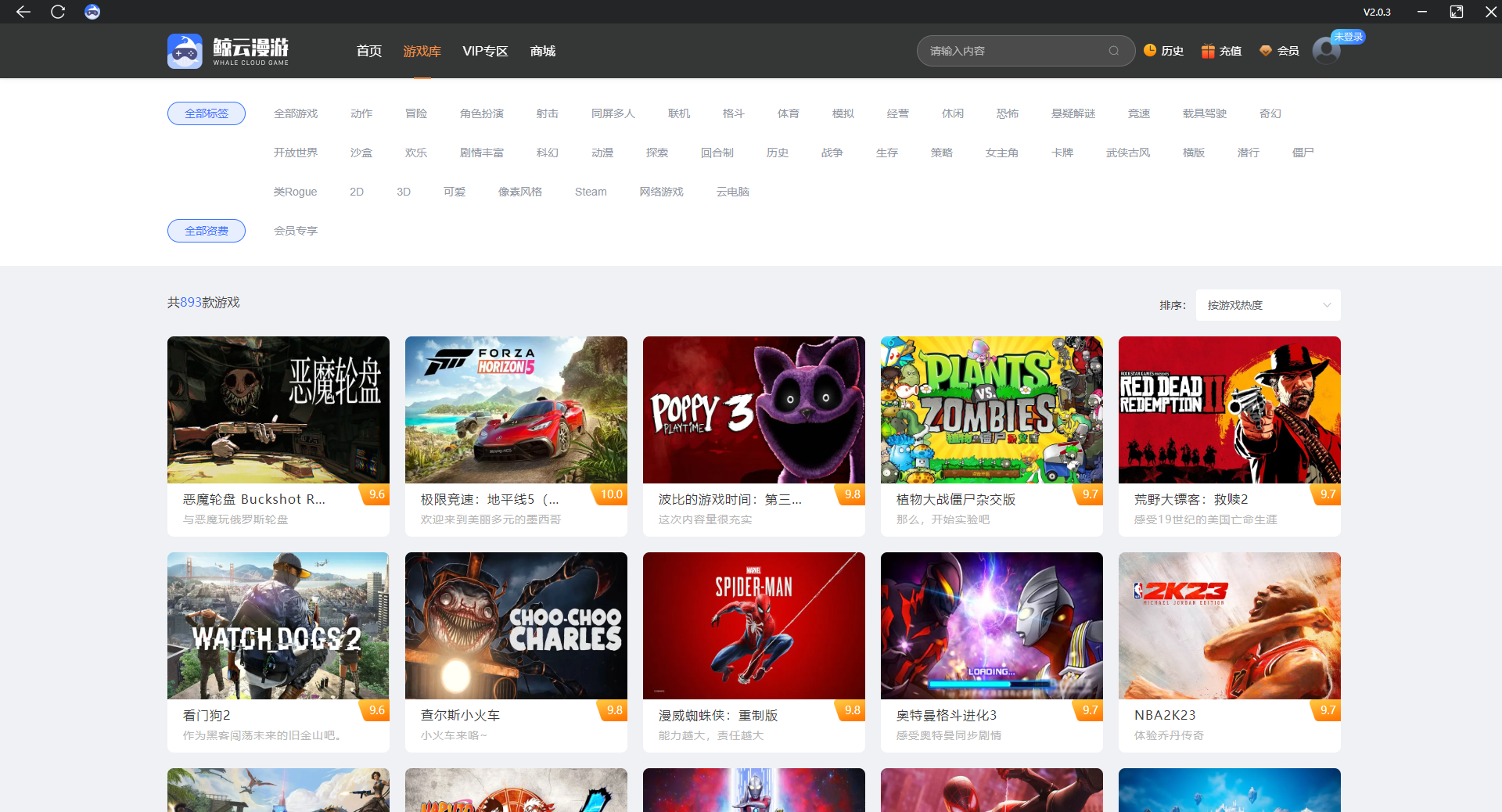Screen dimensions: 1502x812
Task: Click the fullscreen window icon
Action: (x=1457, y=12)
